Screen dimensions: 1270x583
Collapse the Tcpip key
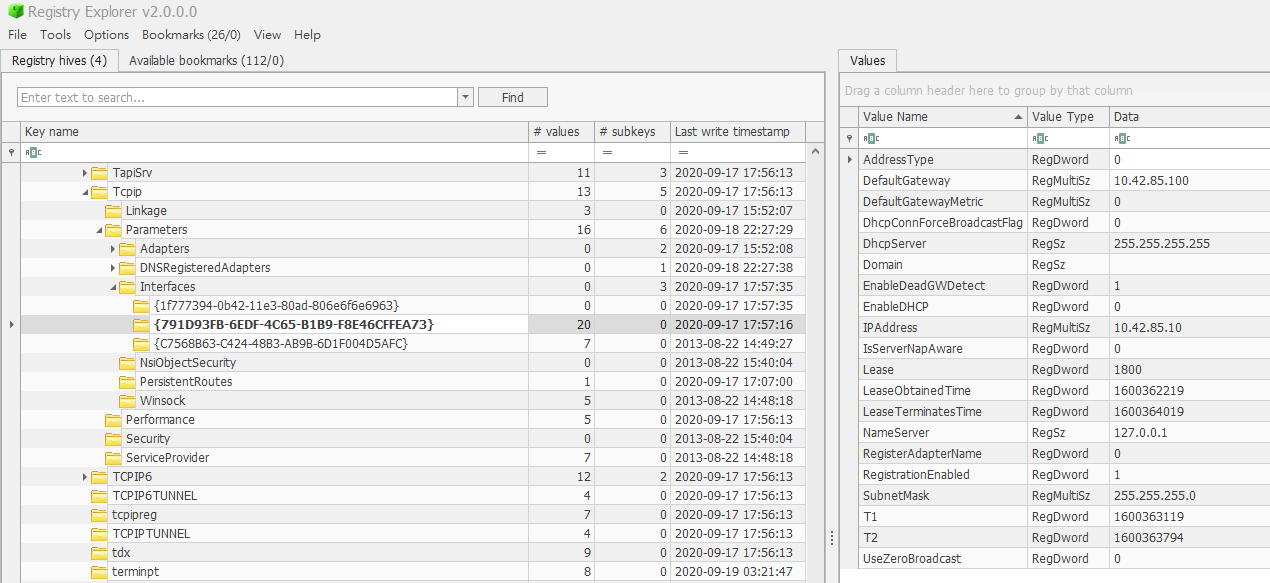click(85, 192)
